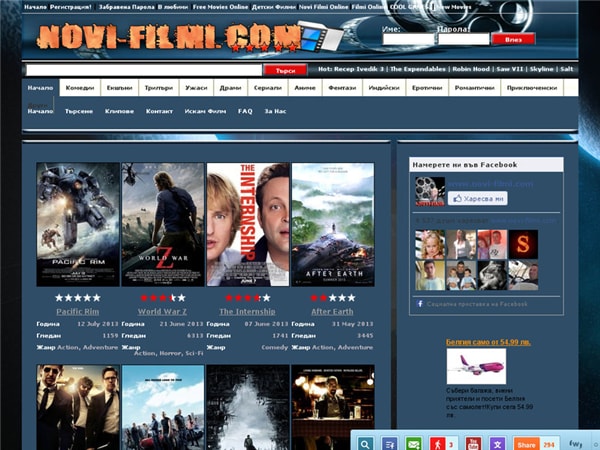Click the Facebook Харесва ми like button
Screen dimensions: 600x450
[x=478, y=199]
